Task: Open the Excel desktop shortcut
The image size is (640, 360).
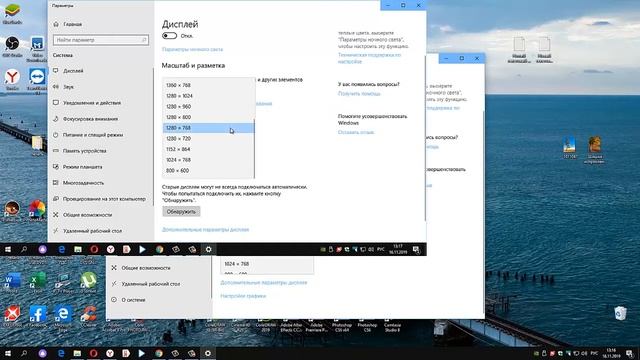Action: point(38,282)
